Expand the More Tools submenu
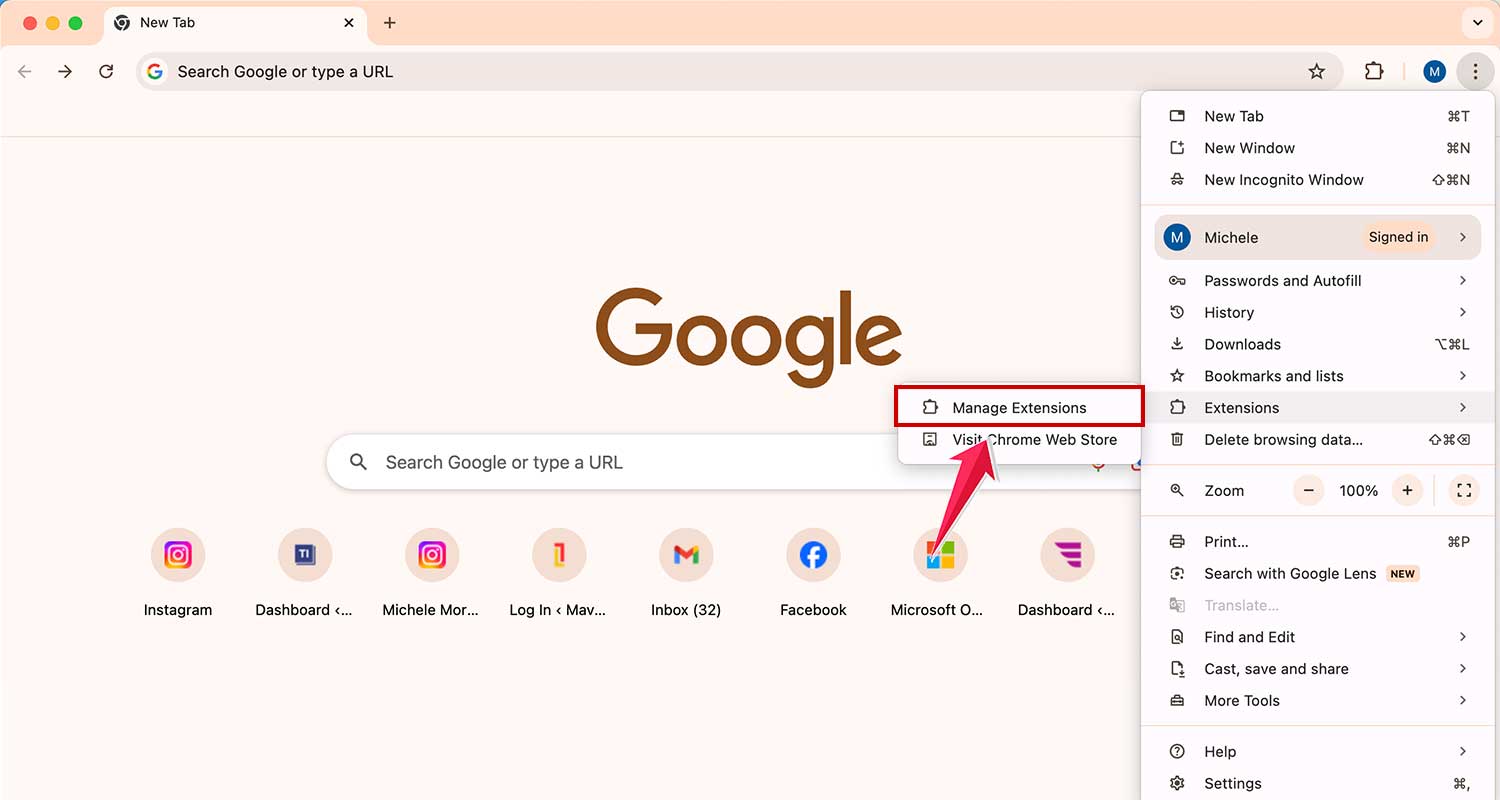 pyautogui.click(x=1241, y=700)
